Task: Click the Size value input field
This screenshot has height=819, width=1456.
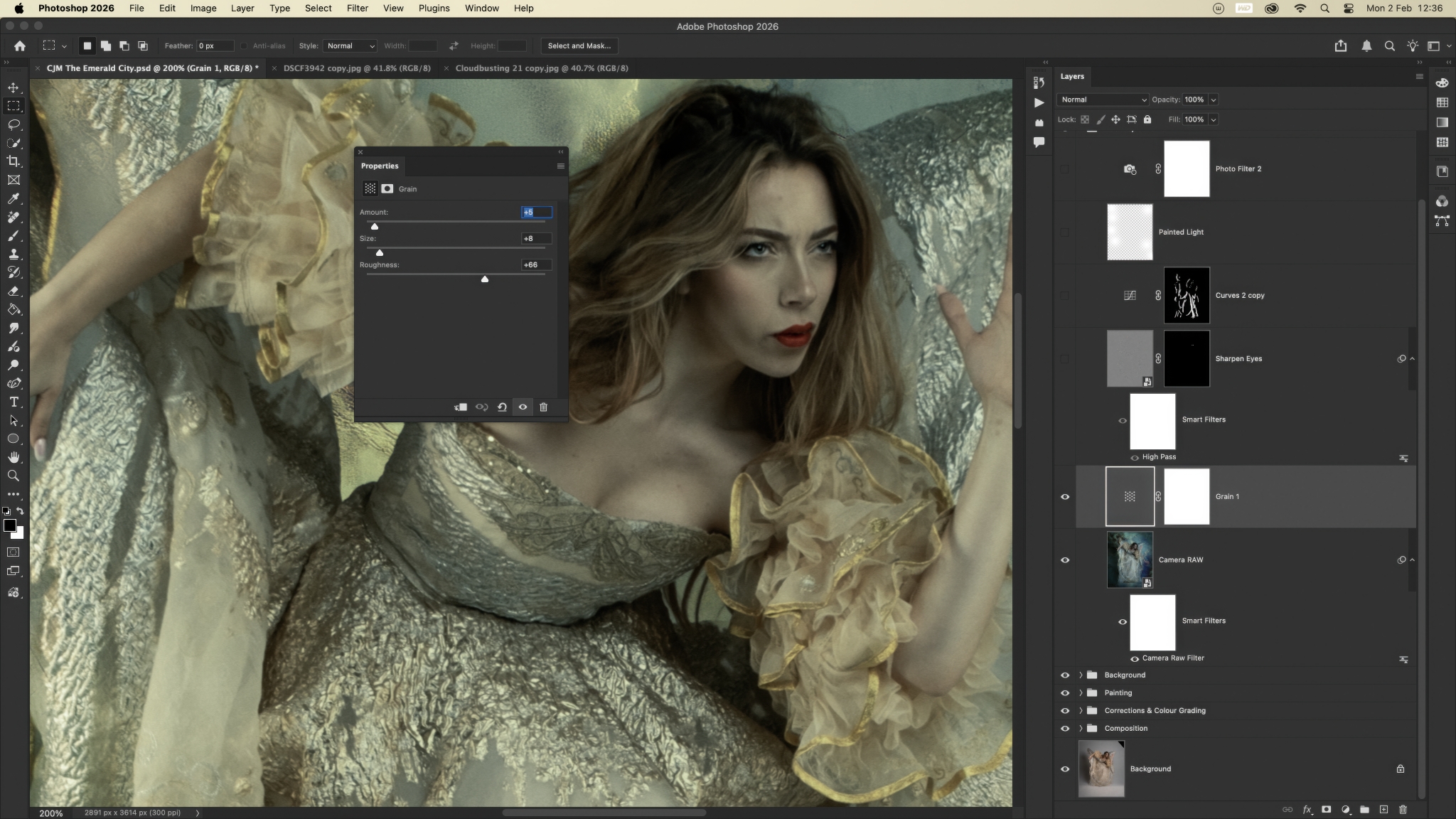Action: coord(536,238)
